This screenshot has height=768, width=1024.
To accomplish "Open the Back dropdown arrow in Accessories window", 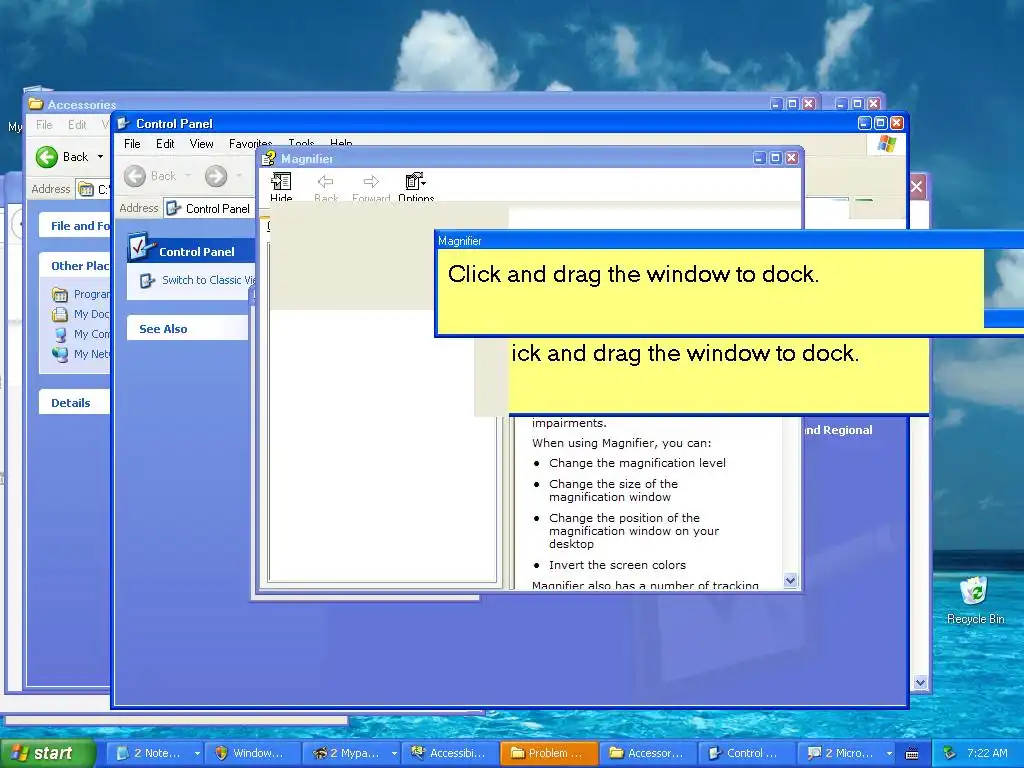I will pos(100,157).
